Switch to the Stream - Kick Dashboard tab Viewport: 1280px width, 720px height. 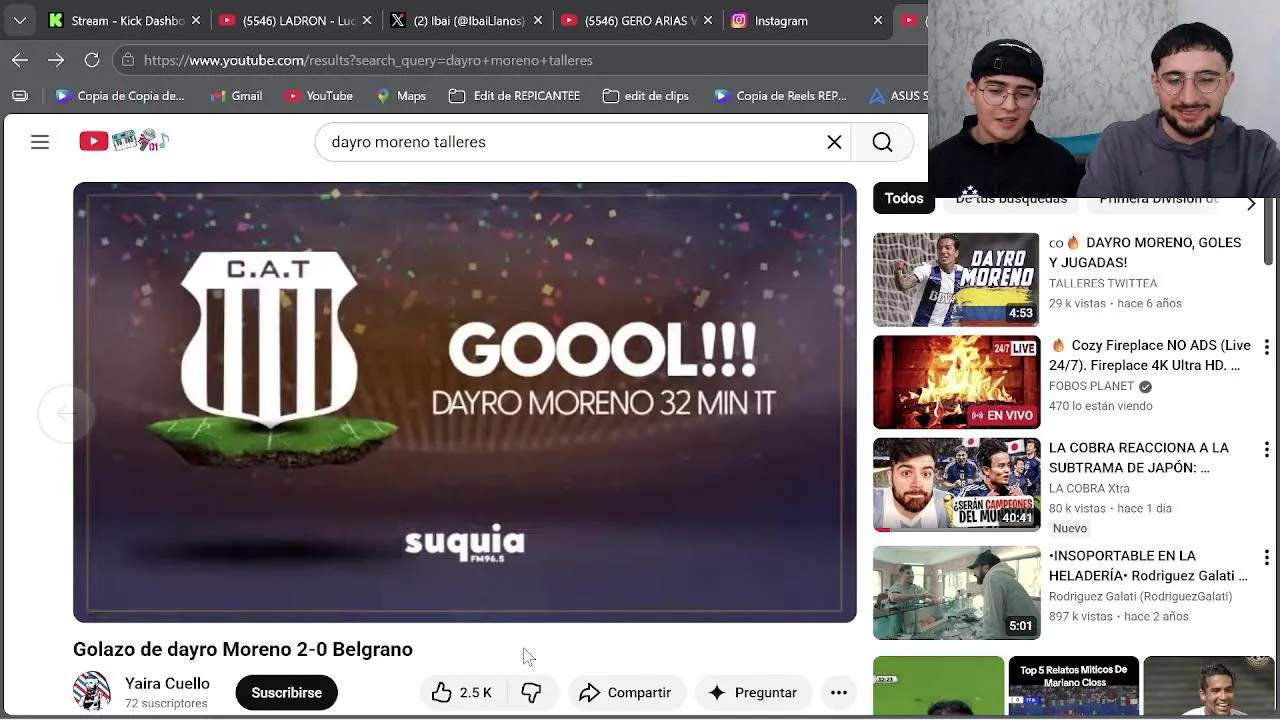(115, 20)
